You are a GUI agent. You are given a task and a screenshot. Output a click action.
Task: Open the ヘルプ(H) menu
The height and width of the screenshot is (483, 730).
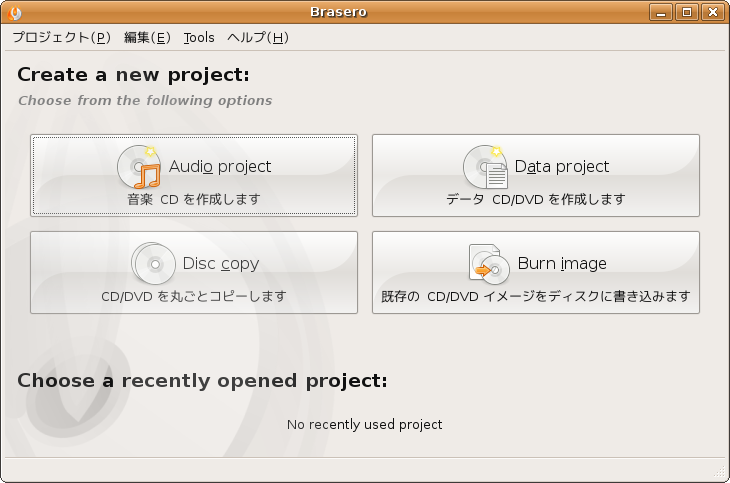(258, 37)
